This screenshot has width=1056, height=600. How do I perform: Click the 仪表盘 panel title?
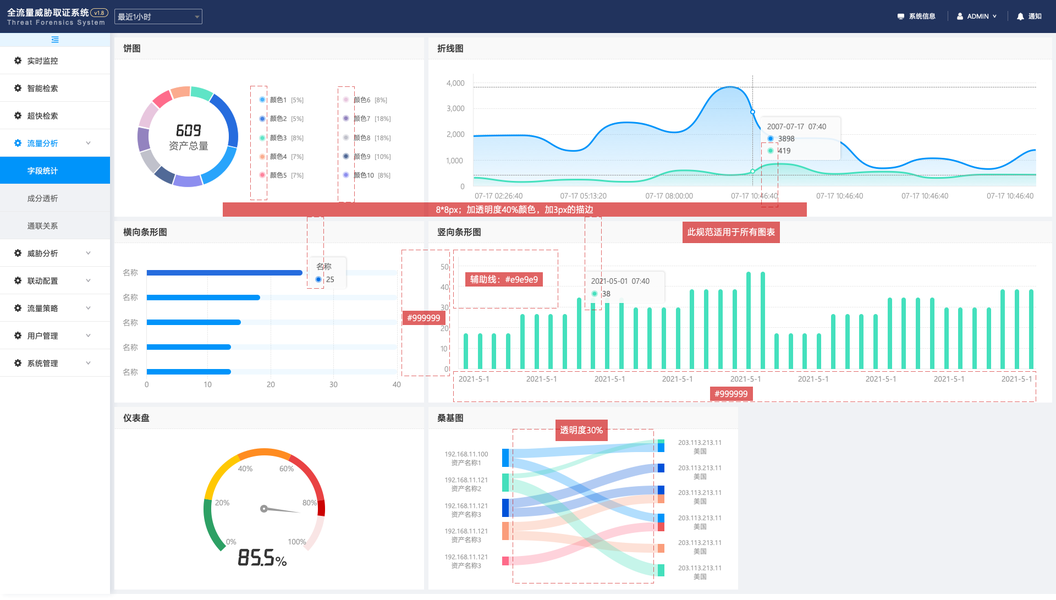(136, 418)
